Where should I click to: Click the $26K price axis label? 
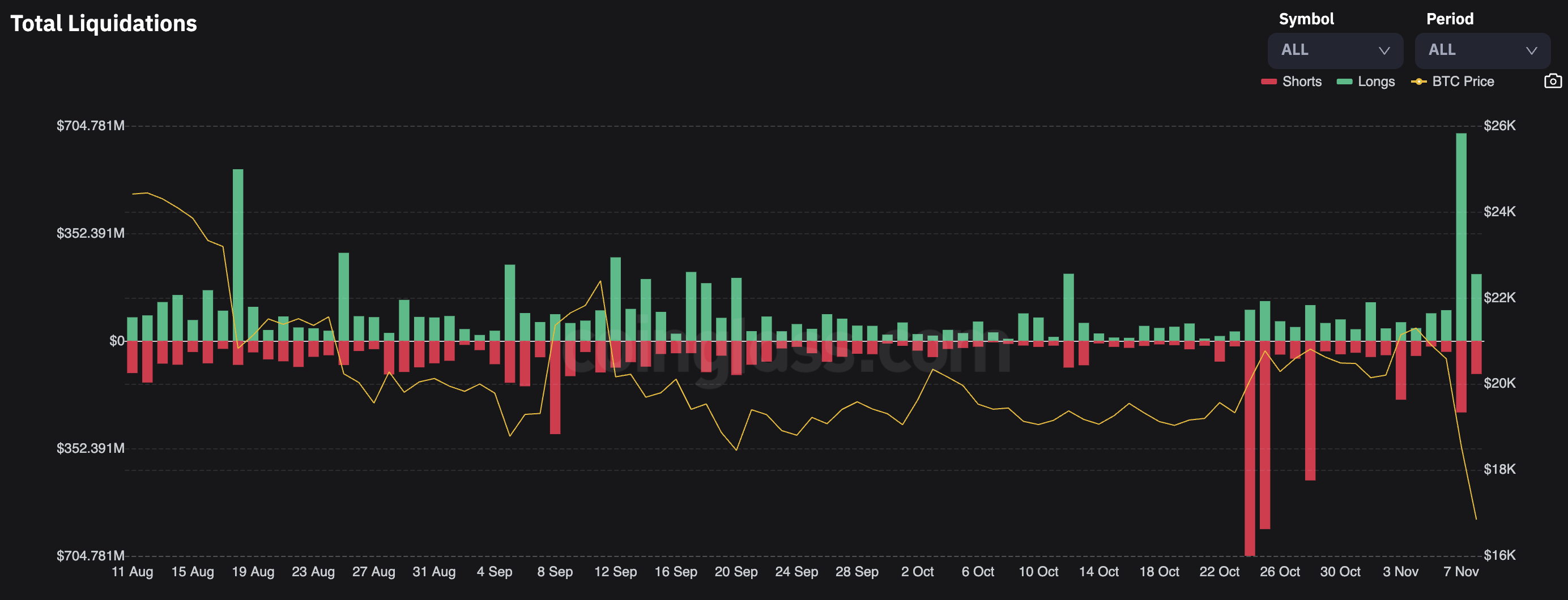[1499, 126]
